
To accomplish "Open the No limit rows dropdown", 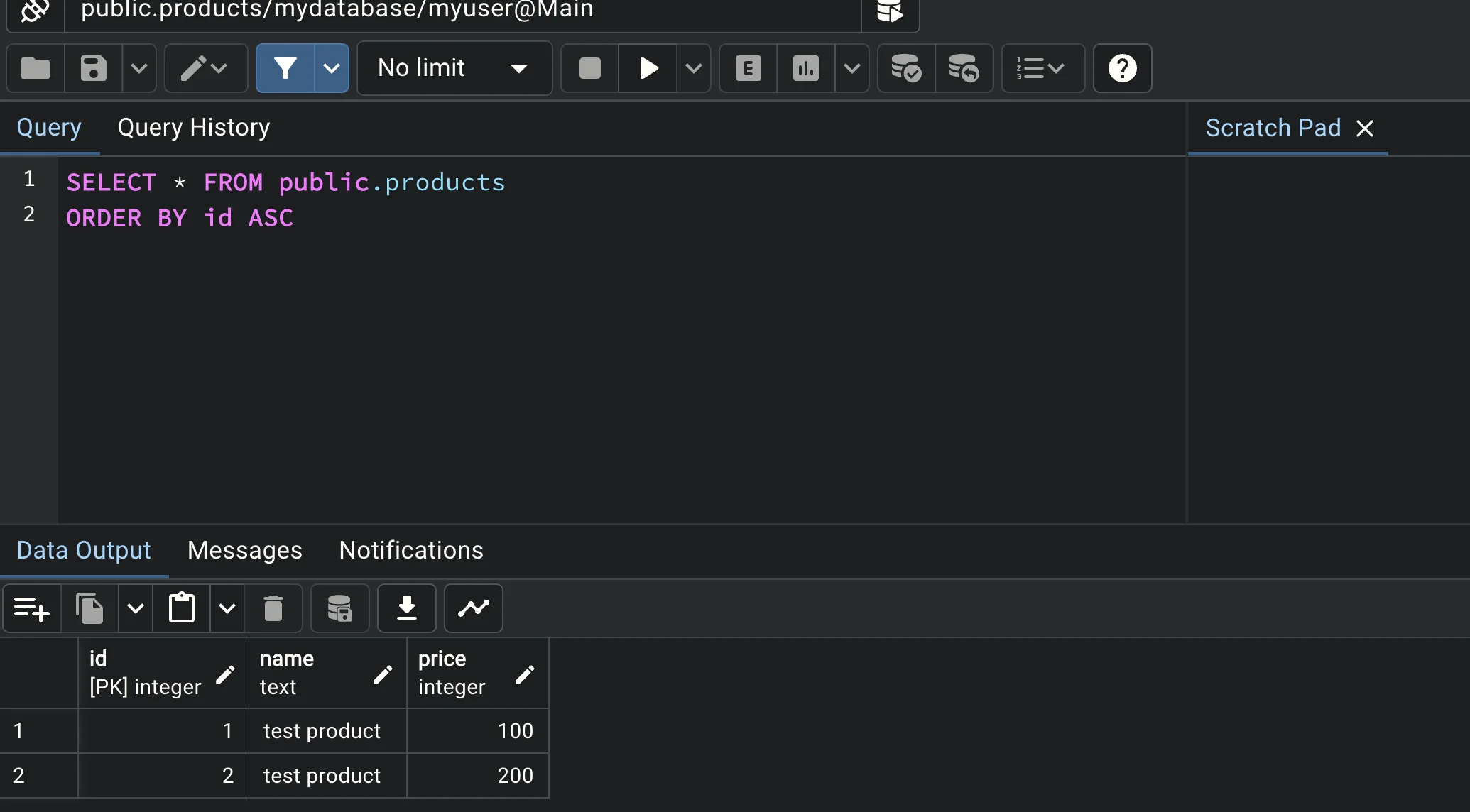I will point(454,68).
